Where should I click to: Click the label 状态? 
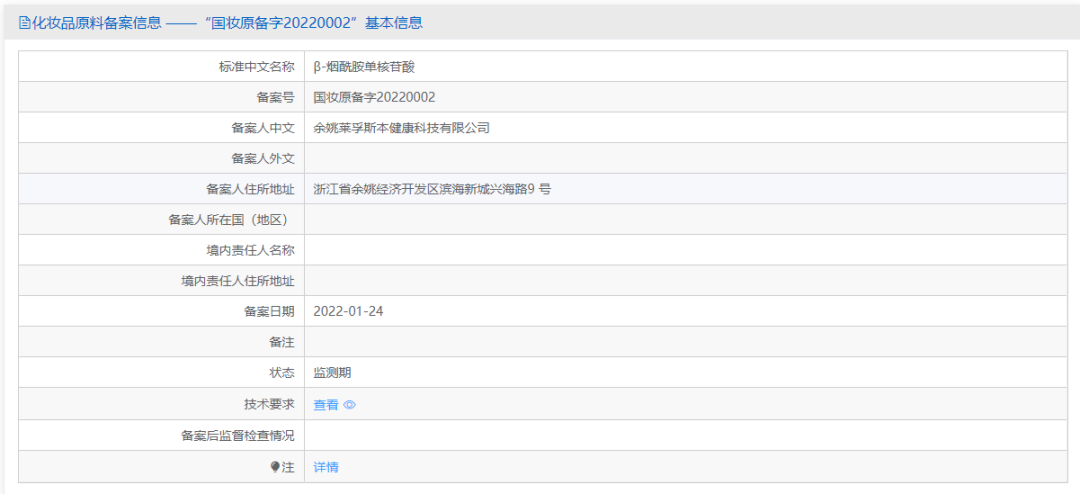coord(282,373)
